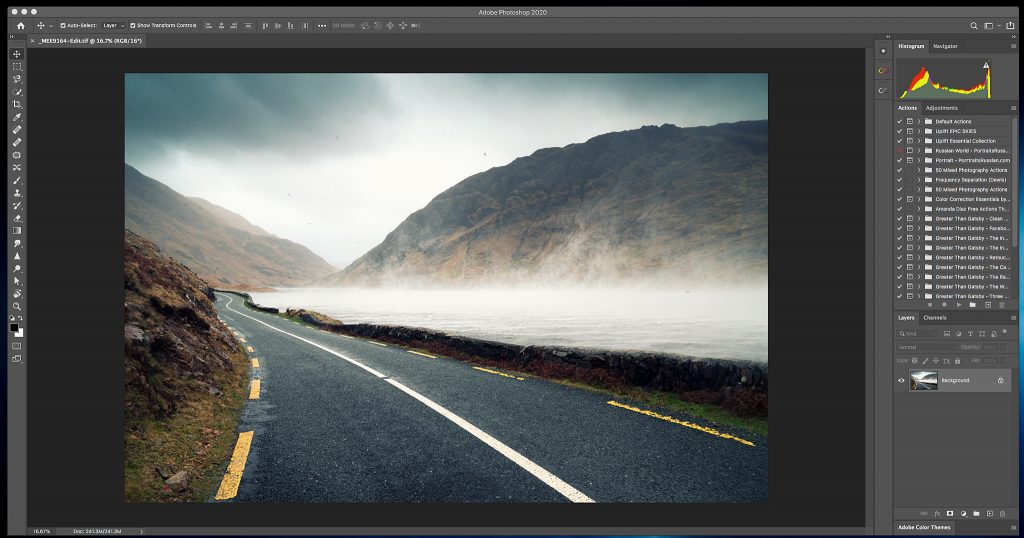Open the Navigator tab
Image resolution: width=1024 pixels, height=538 pixels.
[945, 46]
